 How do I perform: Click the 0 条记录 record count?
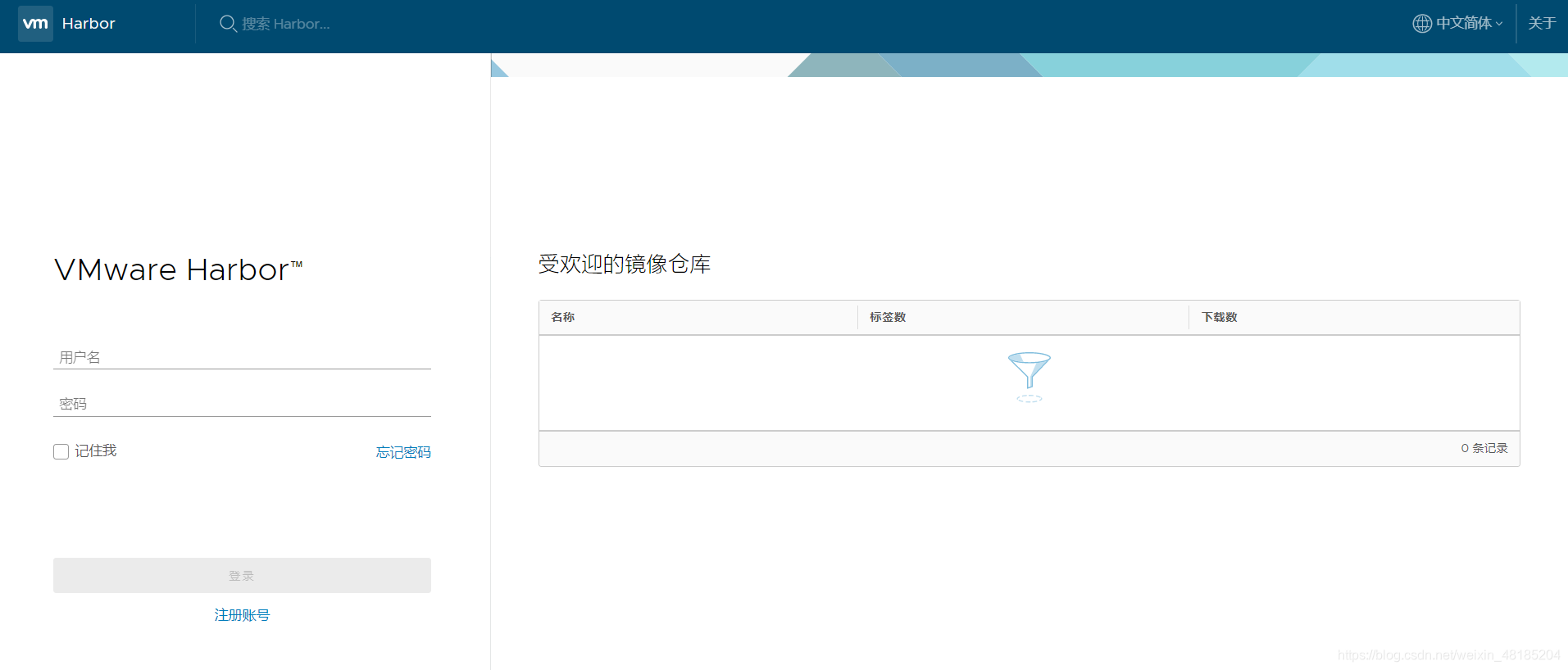click(1484, 448)
